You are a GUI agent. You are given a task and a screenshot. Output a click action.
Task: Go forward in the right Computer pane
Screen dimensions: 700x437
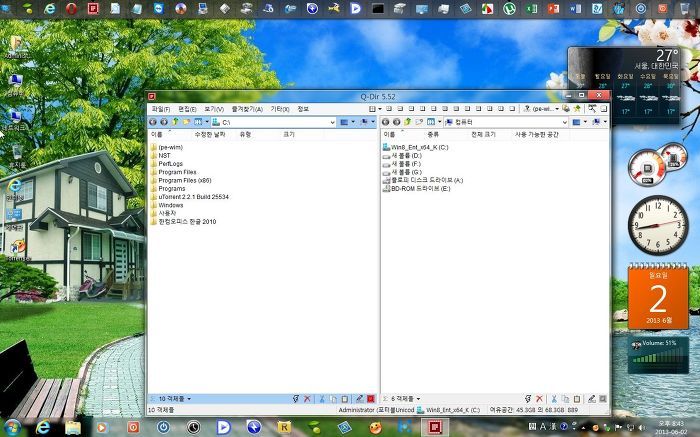[x=396, y=122]
